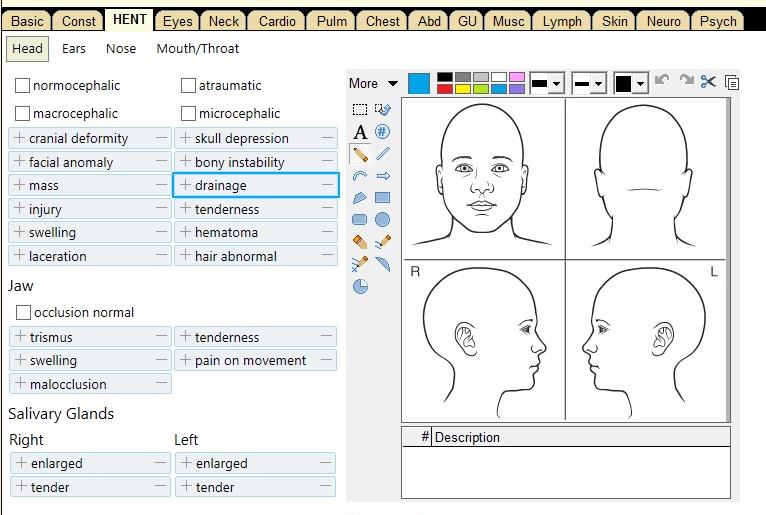Pick the yellow color swatch
The image size is (766, 515).
[463, 89]
